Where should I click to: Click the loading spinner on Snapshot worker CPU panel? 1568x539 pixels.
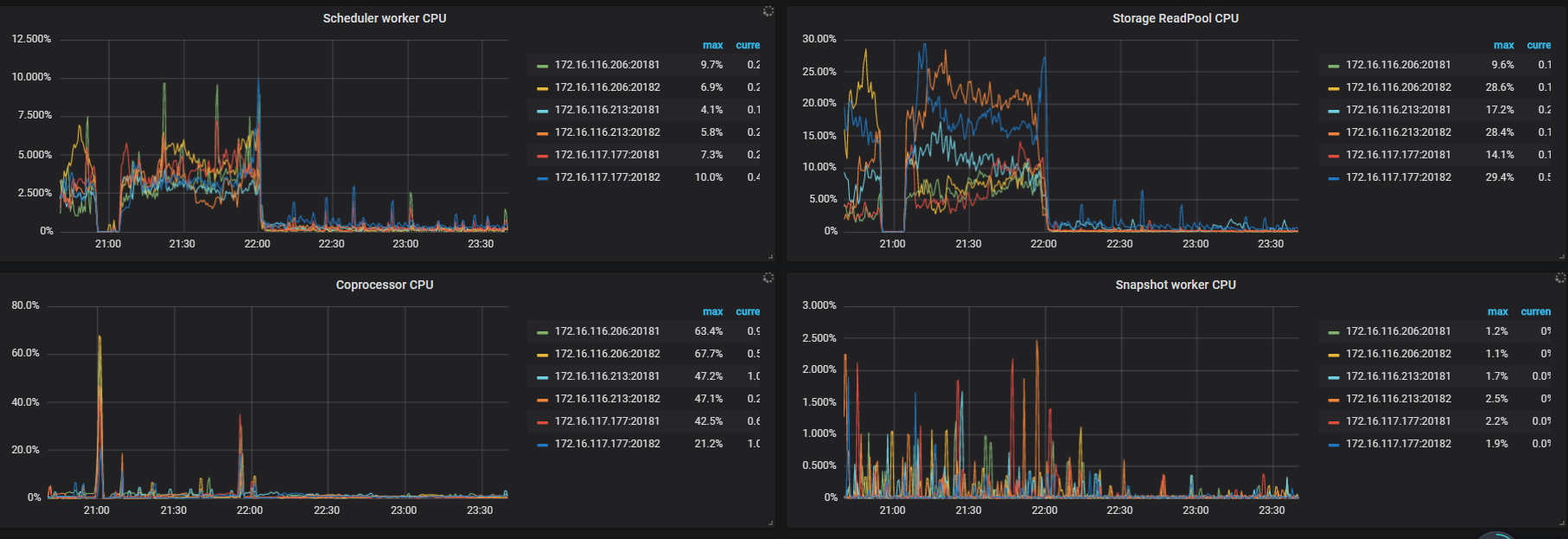click(1559, 278)
